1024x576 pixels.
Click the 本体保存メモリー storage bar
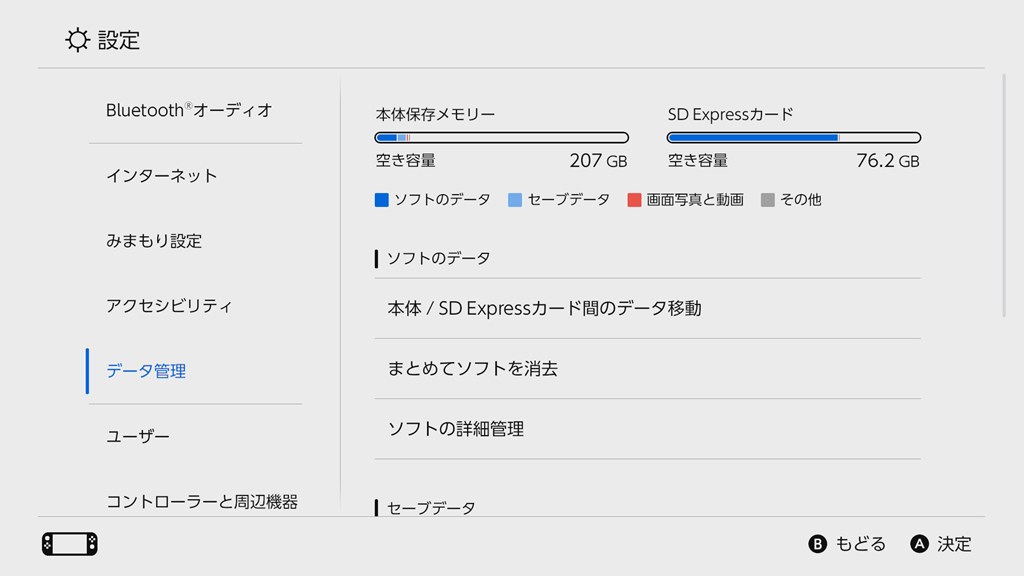pyautogui.click(x=501, y=137)
